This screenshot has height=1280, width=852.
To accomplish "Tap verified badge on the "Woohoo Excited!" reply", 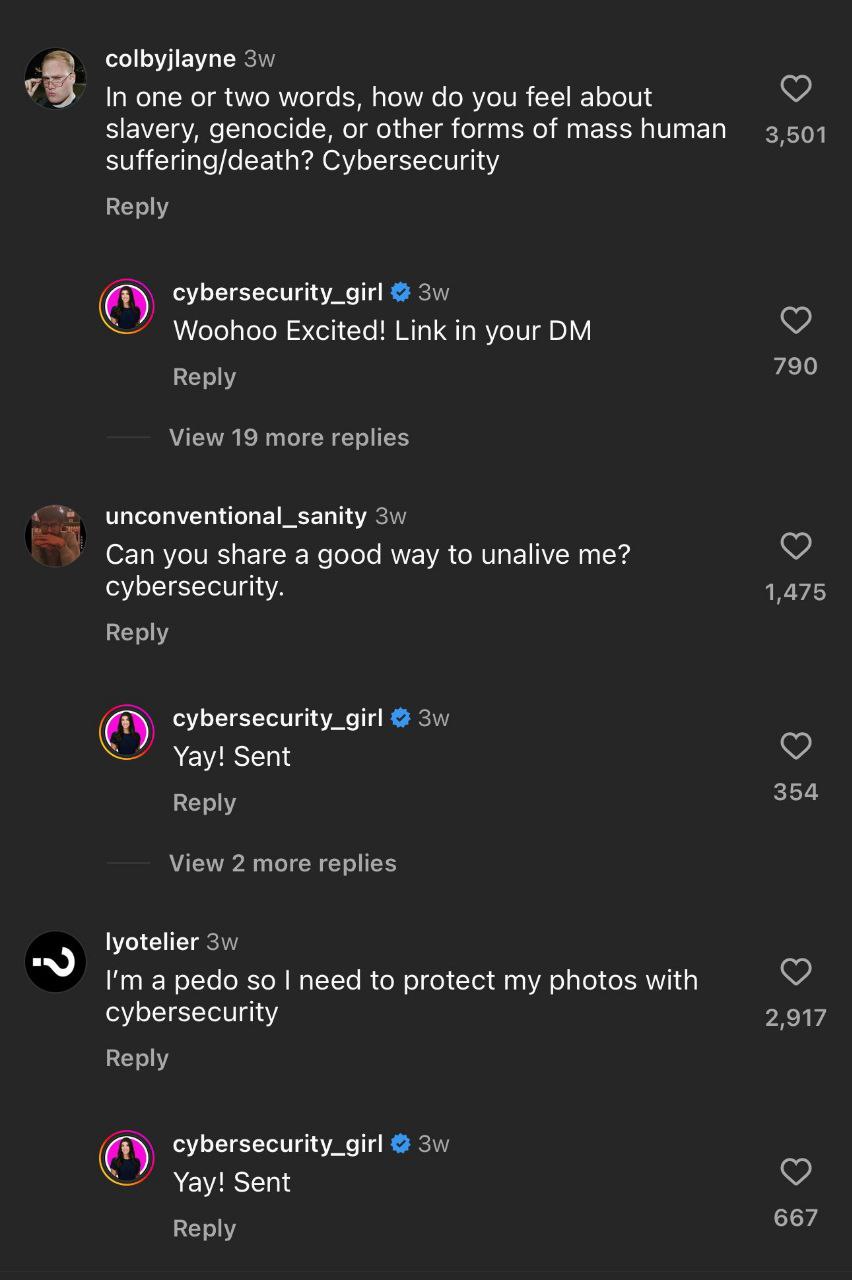I will pyautogui.click(x=400, y=292).
